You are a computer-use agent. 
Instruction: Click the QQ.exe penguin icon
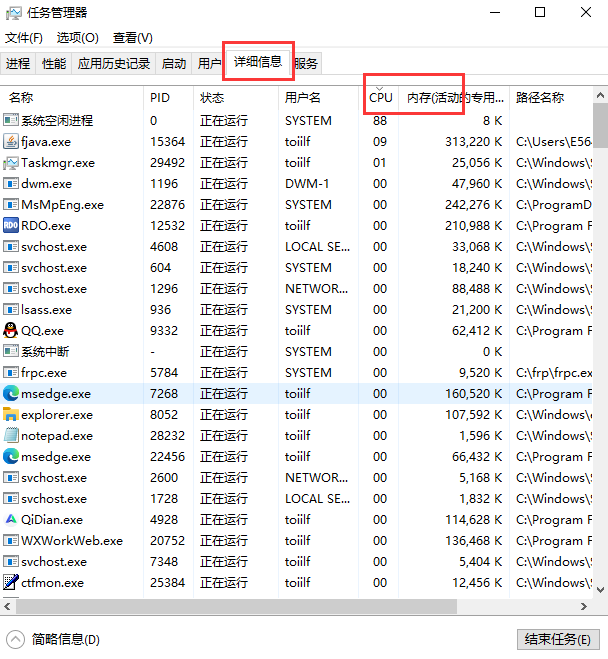(x=11, y=330)
